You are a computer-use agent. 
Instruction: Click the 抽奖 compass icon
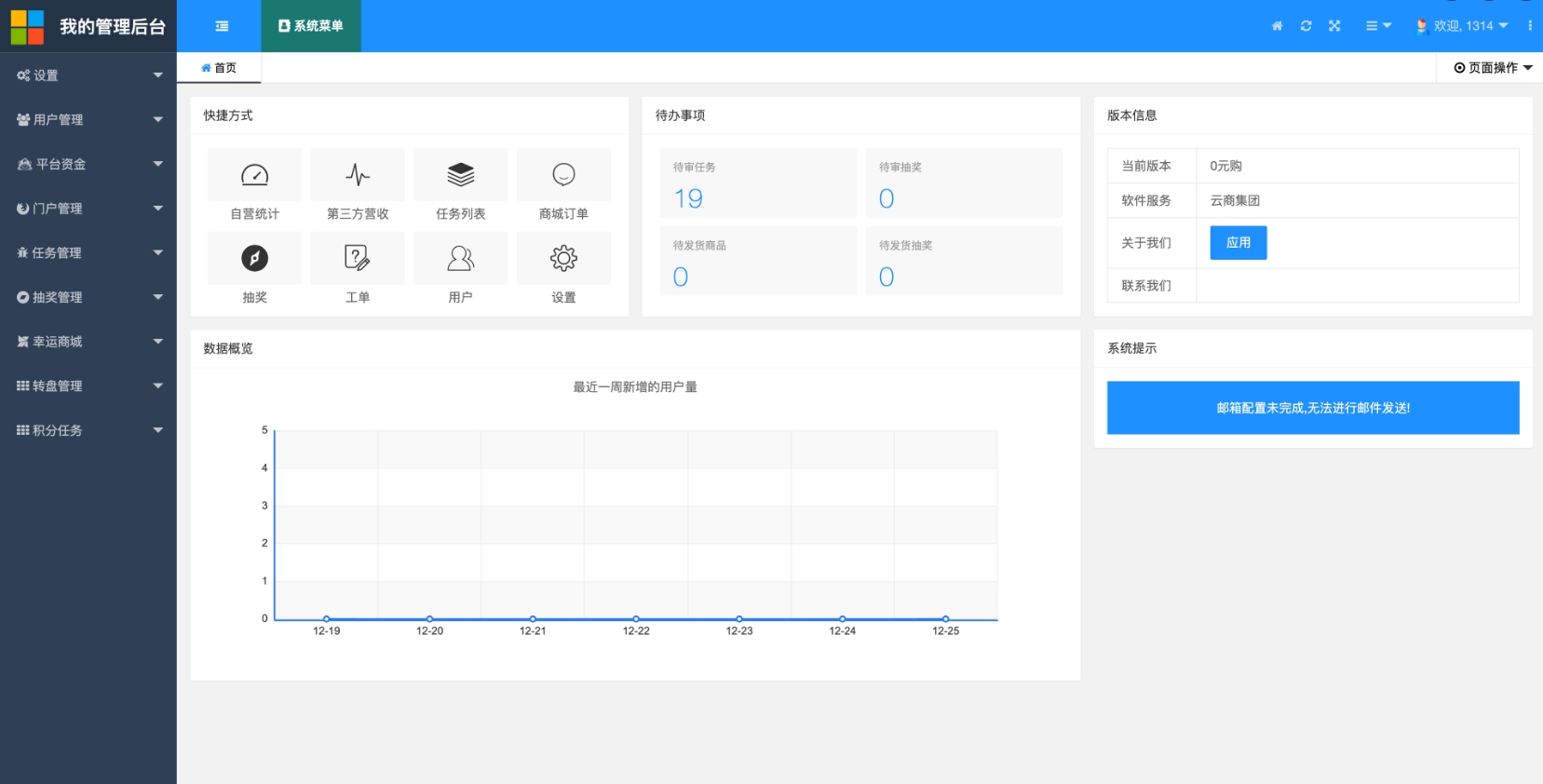click(x=254, y=258)
